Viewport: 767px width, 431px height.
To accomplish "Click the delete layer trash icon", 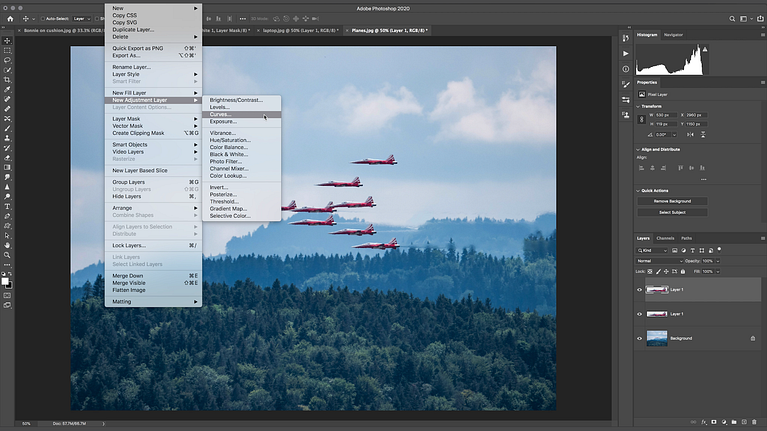I will [754, 422].
